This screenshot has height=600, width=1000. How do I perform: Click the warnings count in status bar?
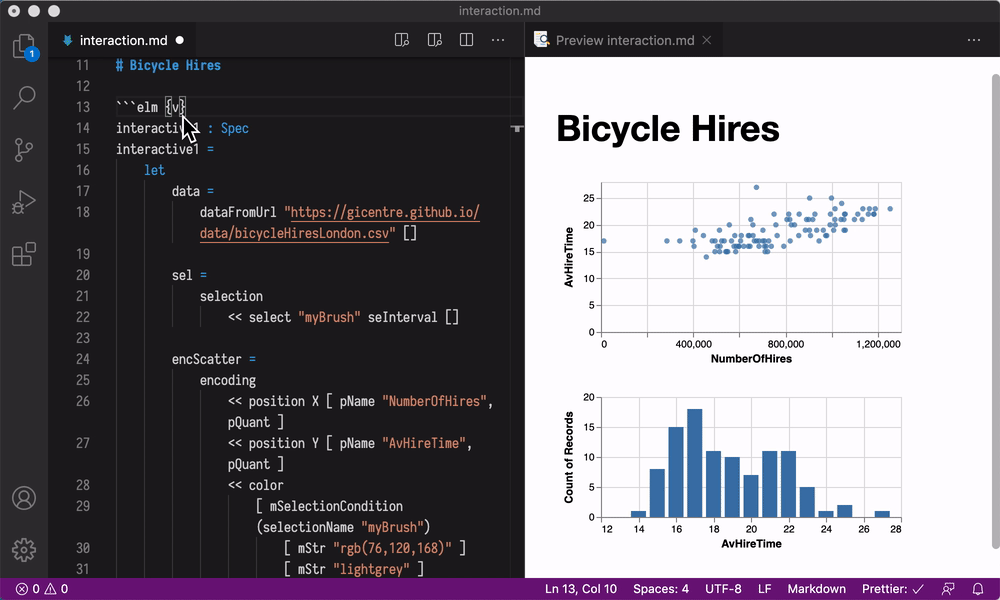coord(56,589)
